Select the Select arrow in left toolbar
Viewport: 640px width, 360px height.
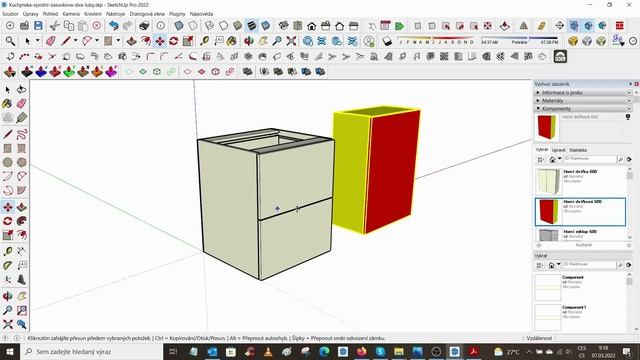pyautogui.click(x=8, y=89)
